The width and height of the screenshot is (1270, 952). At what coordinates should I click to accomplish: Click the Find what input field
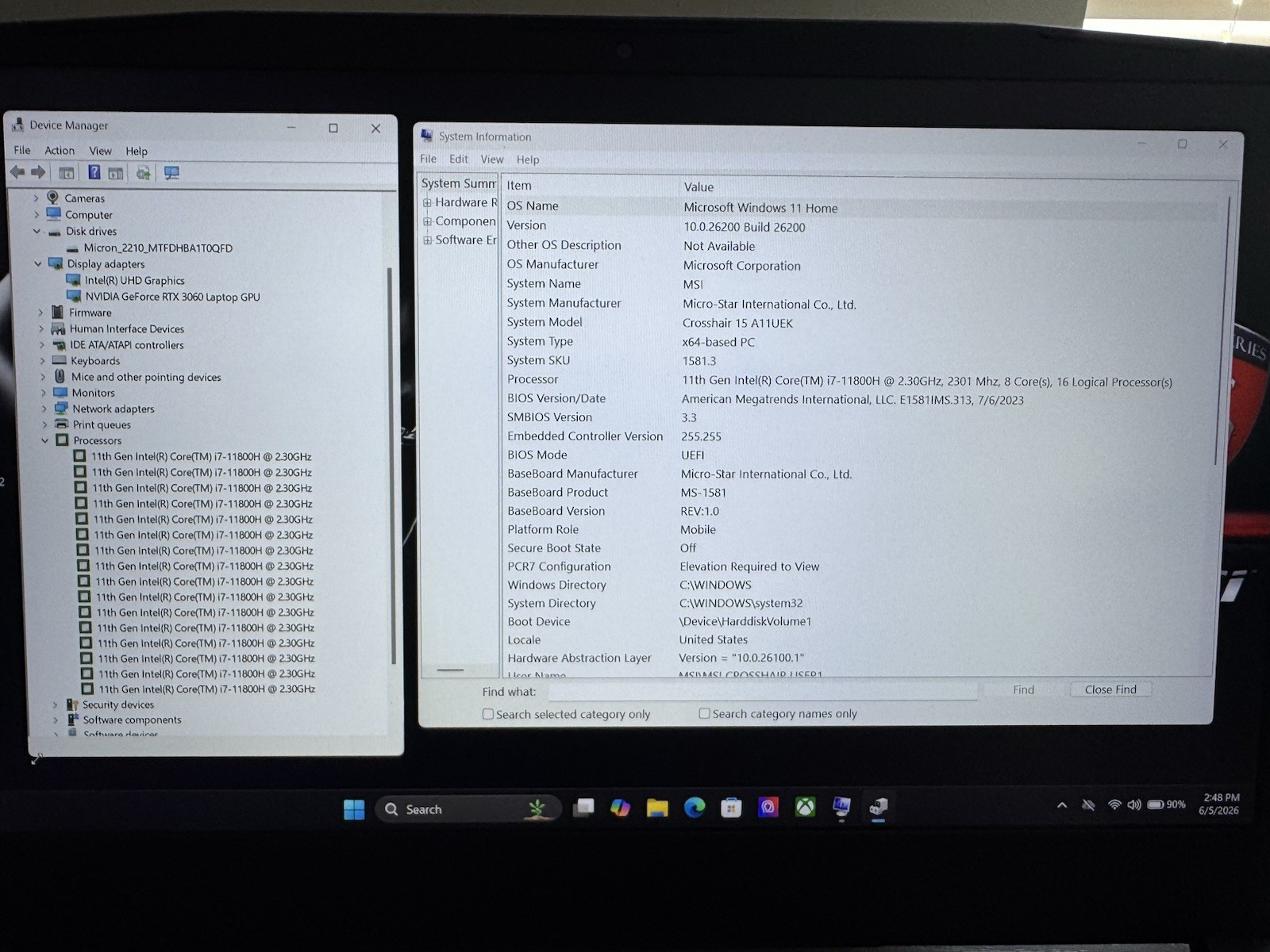tap(763, 691)
